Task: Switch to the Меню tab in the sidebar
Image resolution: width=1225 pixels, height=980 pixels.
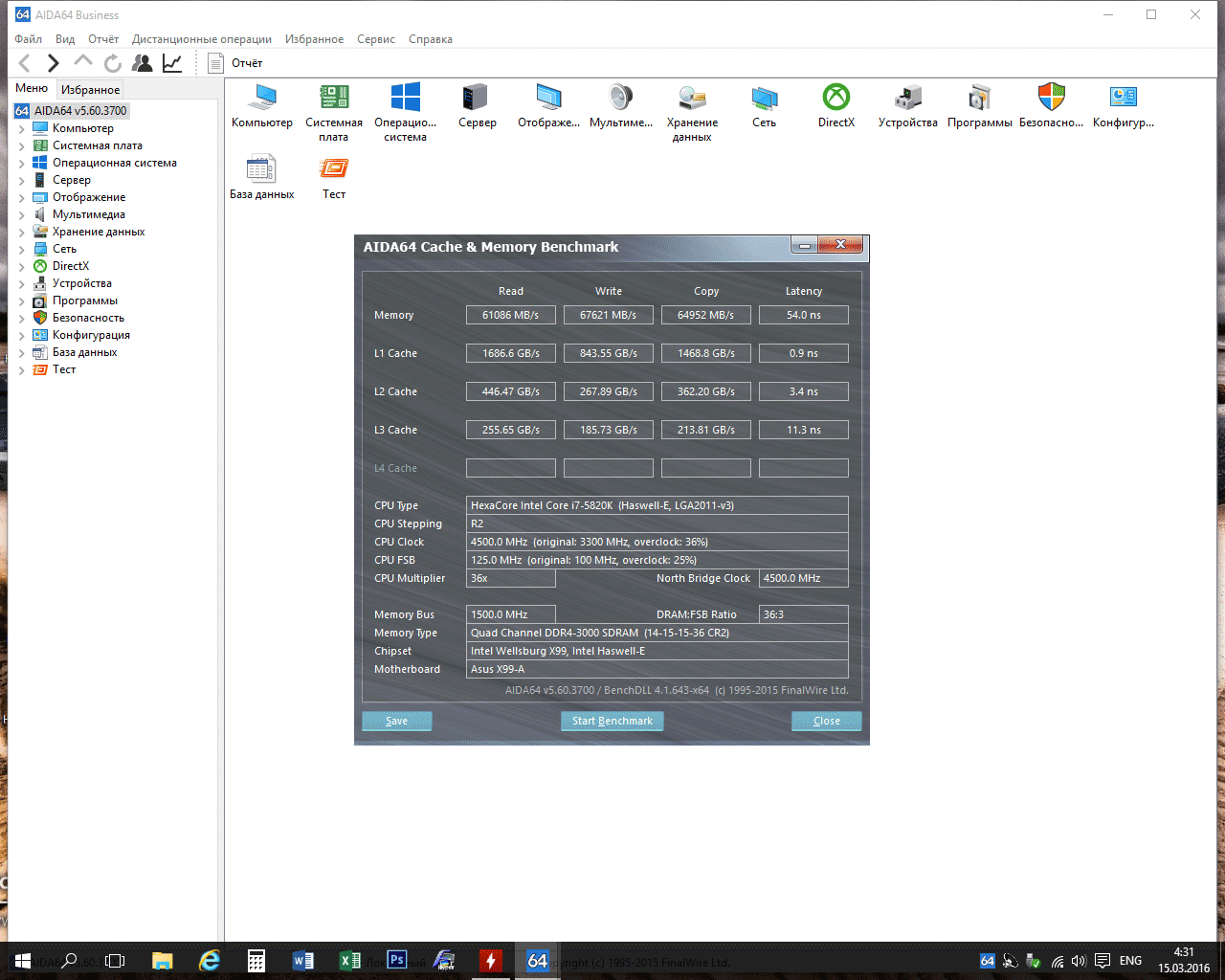Action: point(32,88)
